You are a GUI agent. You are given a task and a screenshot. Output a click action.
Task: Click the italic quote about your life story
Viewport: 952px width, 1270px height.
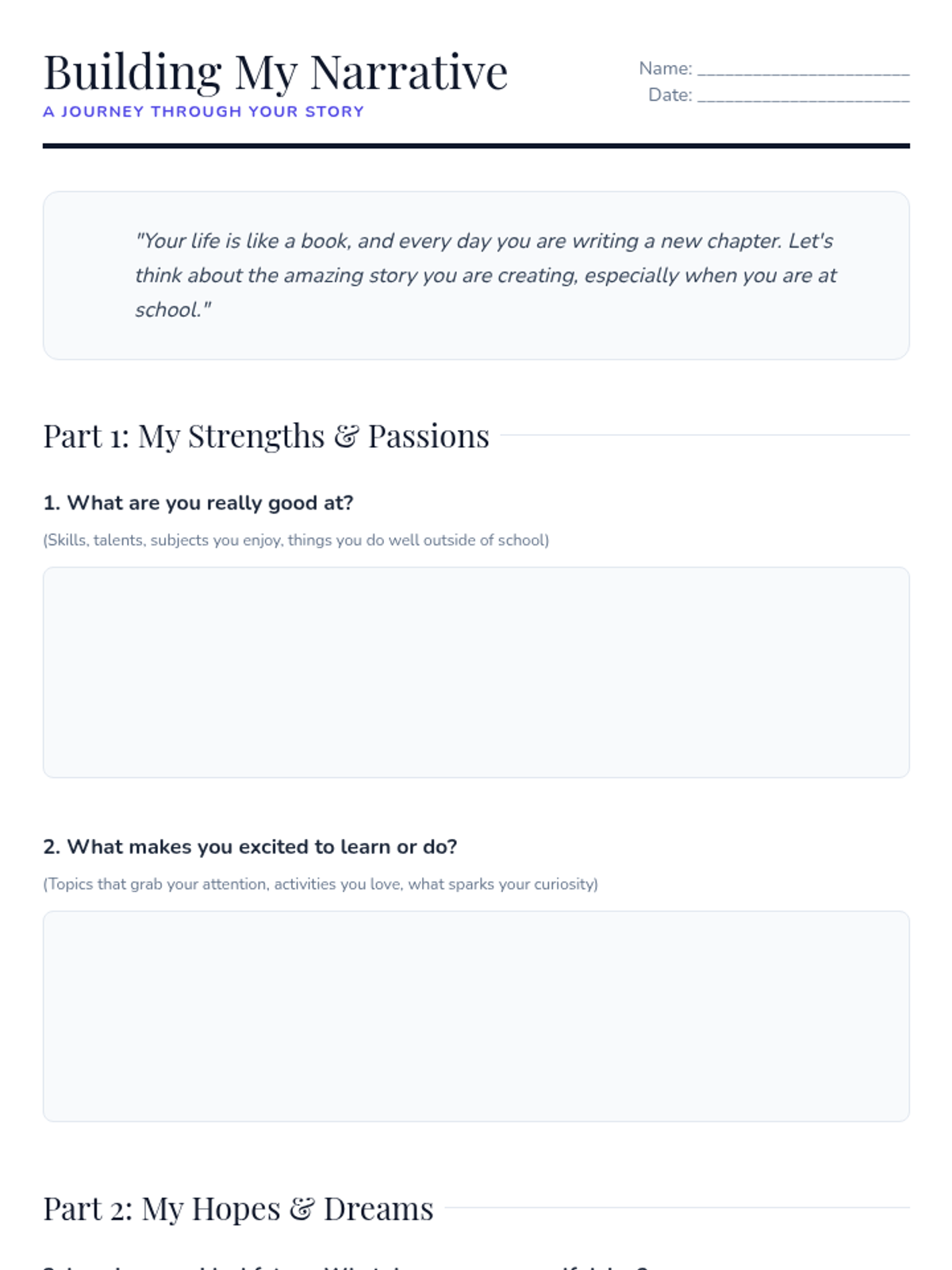(484, 275)
